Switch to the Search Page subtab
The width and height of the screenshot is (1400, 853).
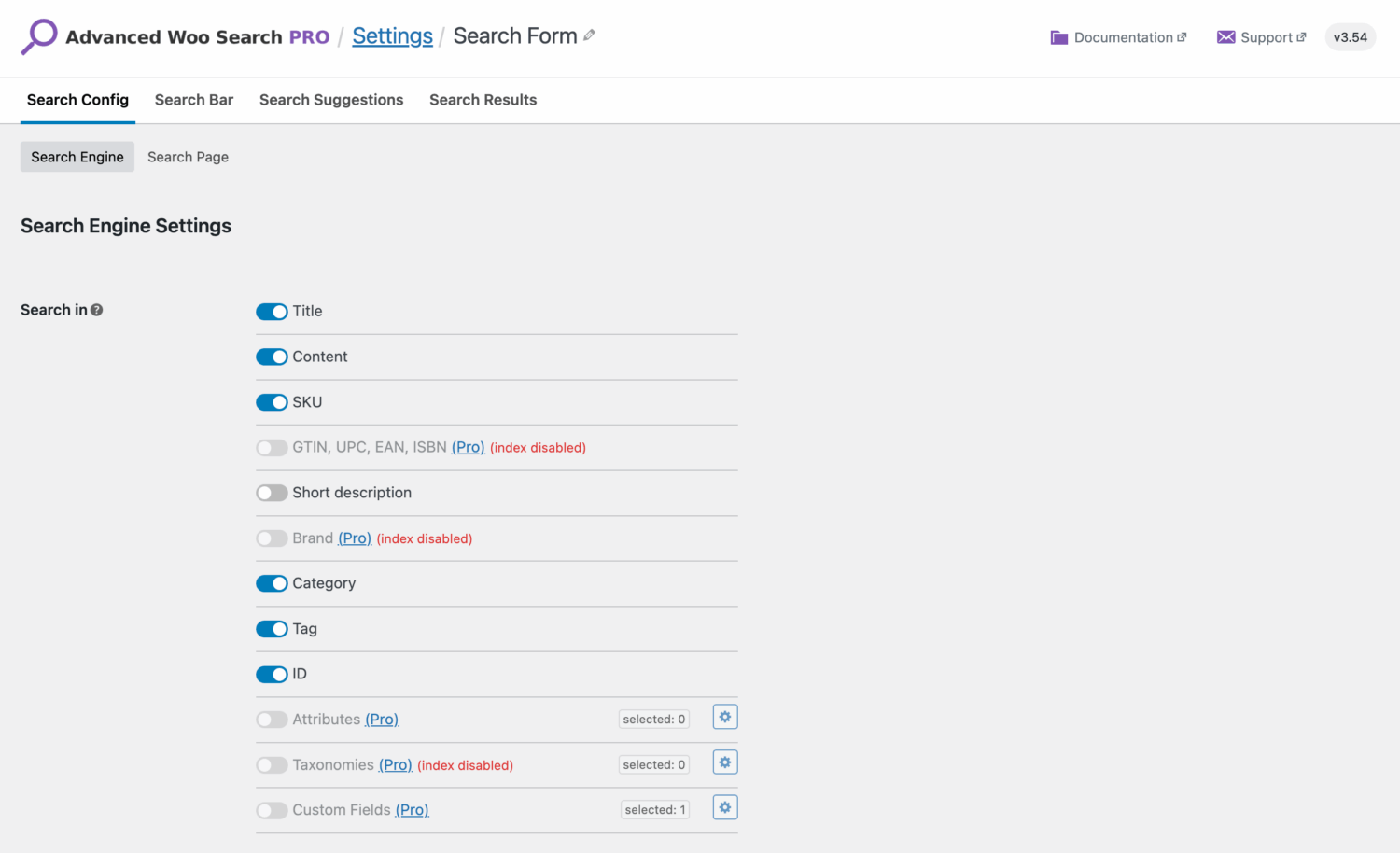(x=188, y=157)
